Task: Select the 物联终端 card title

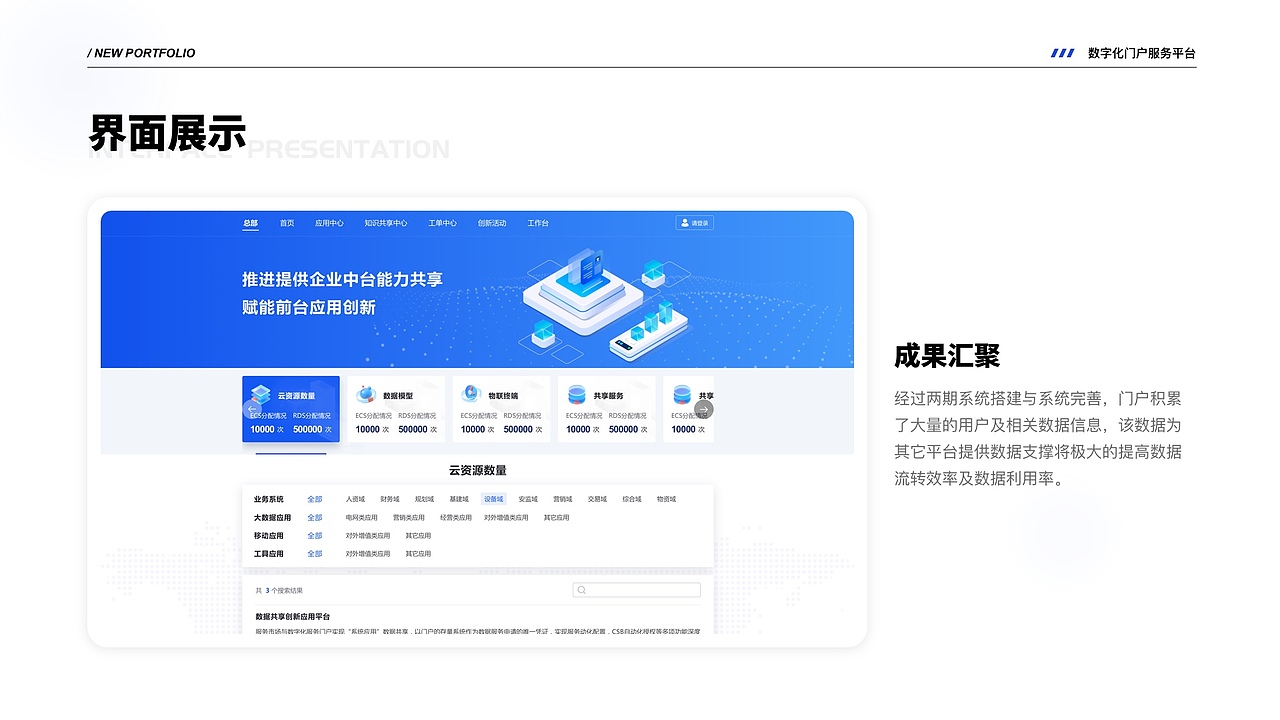Action: 503,396
